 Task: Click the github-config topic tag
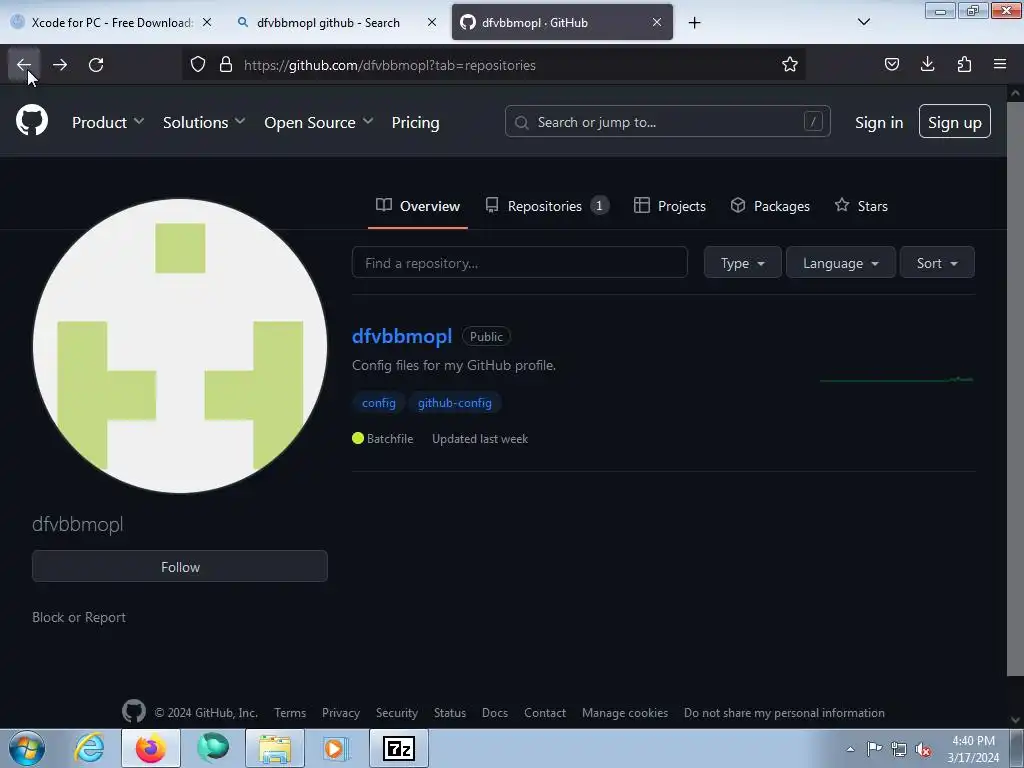coord(455,403)
